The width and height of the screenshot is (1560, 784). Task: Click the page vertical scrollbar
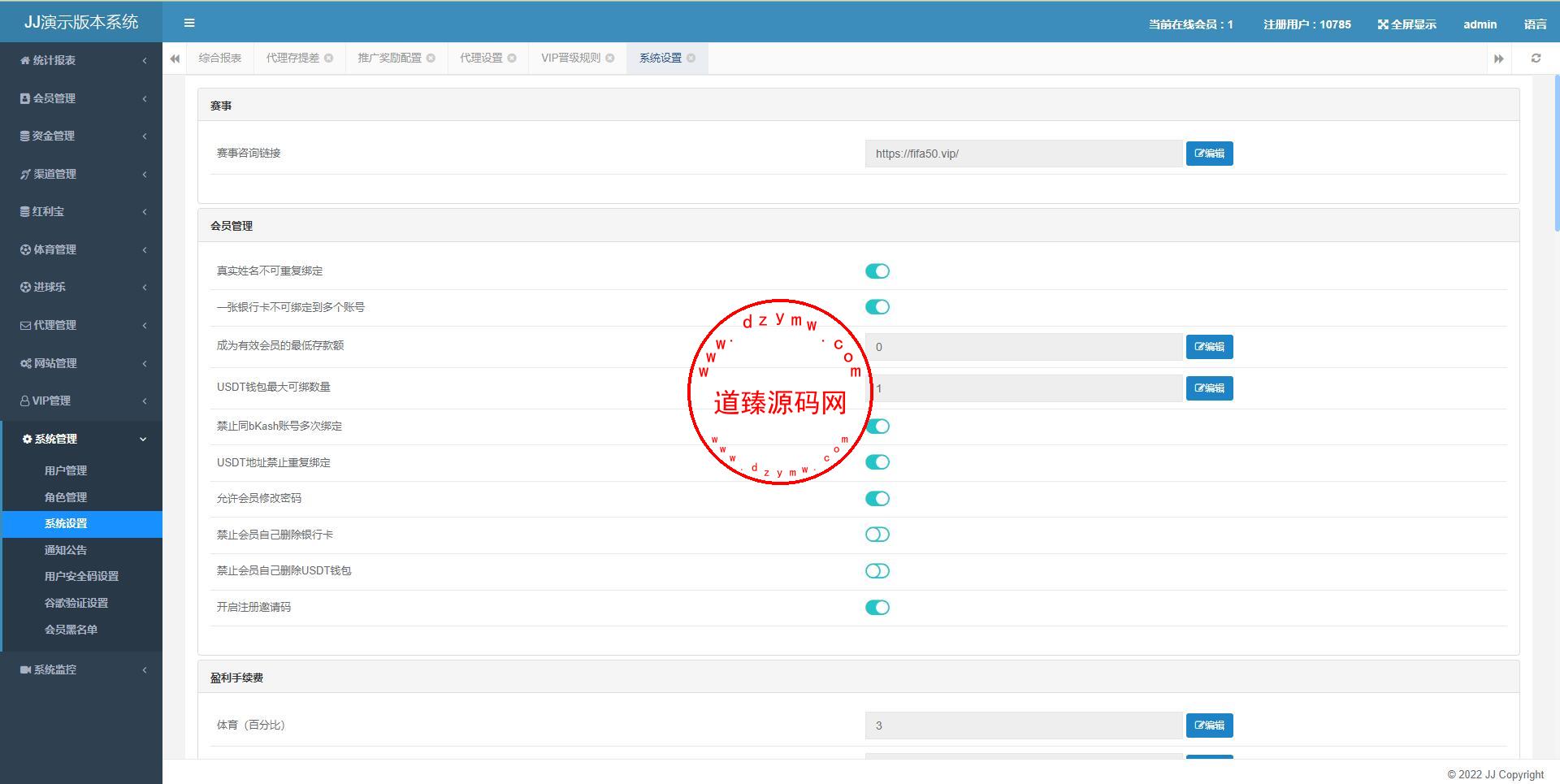1557,152
